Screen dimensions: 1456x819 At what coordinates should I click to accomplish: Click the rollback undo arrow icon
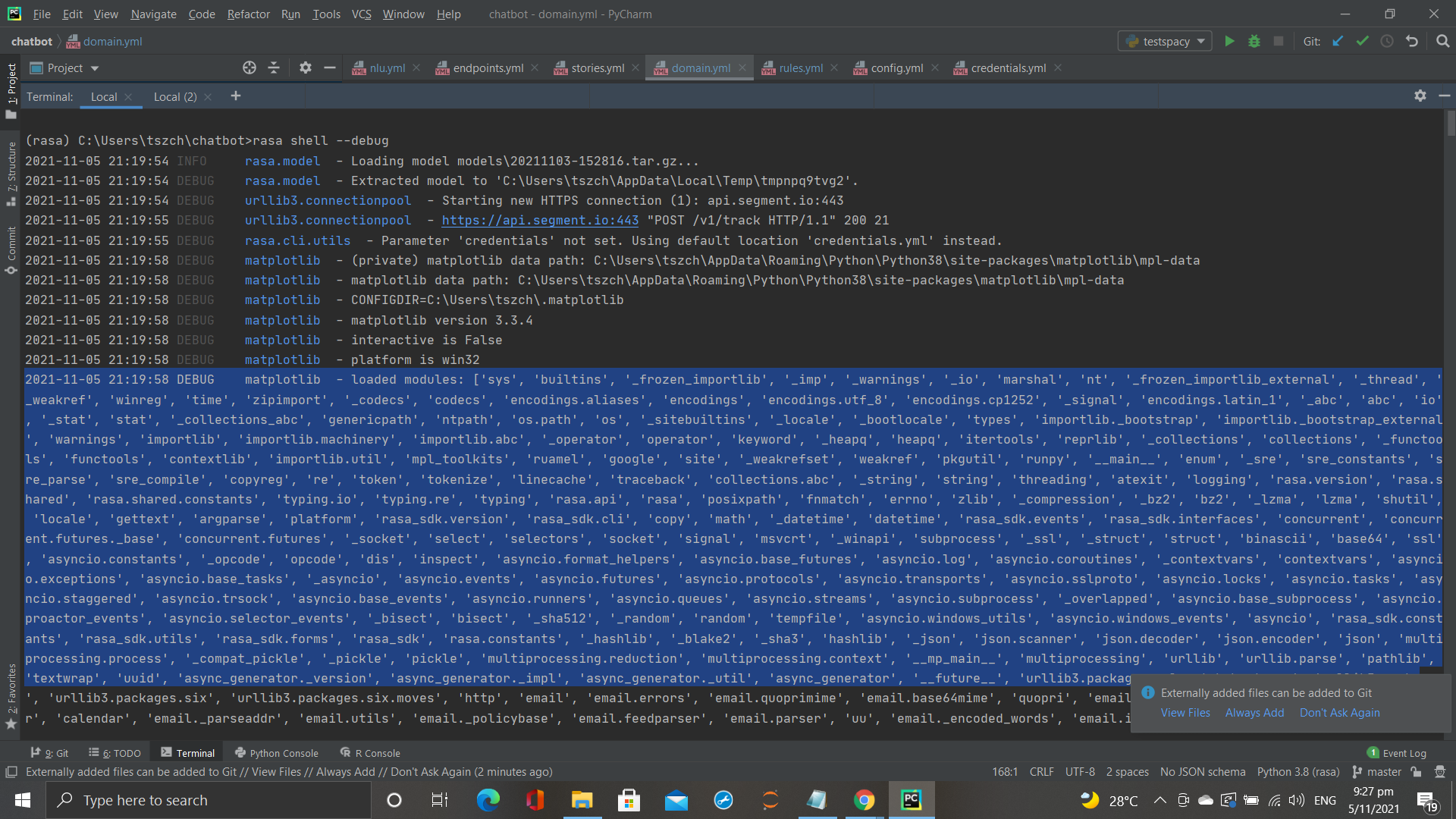click(1411, 41)
